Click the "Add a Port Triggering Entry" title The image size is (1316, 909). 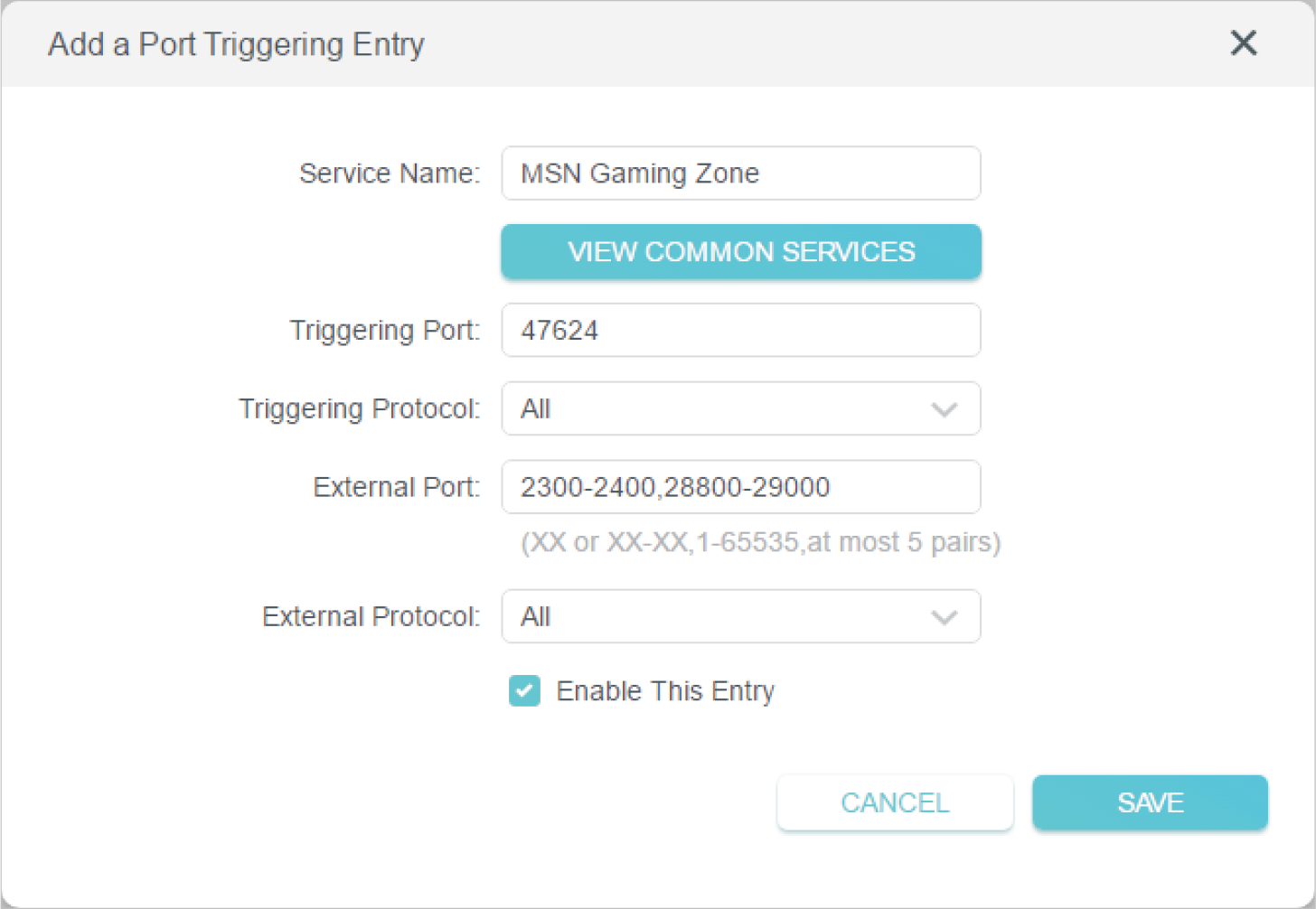pos(236,44)
